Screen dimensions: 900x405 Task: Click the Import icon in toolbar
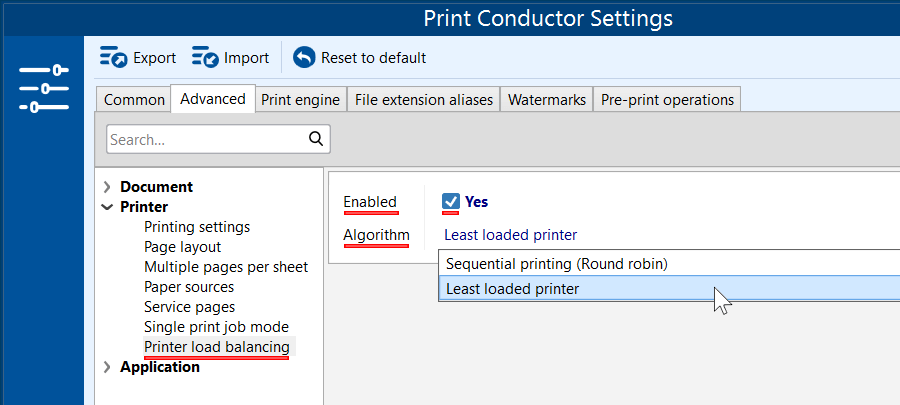pyautogui.click(x=205, y=58)
